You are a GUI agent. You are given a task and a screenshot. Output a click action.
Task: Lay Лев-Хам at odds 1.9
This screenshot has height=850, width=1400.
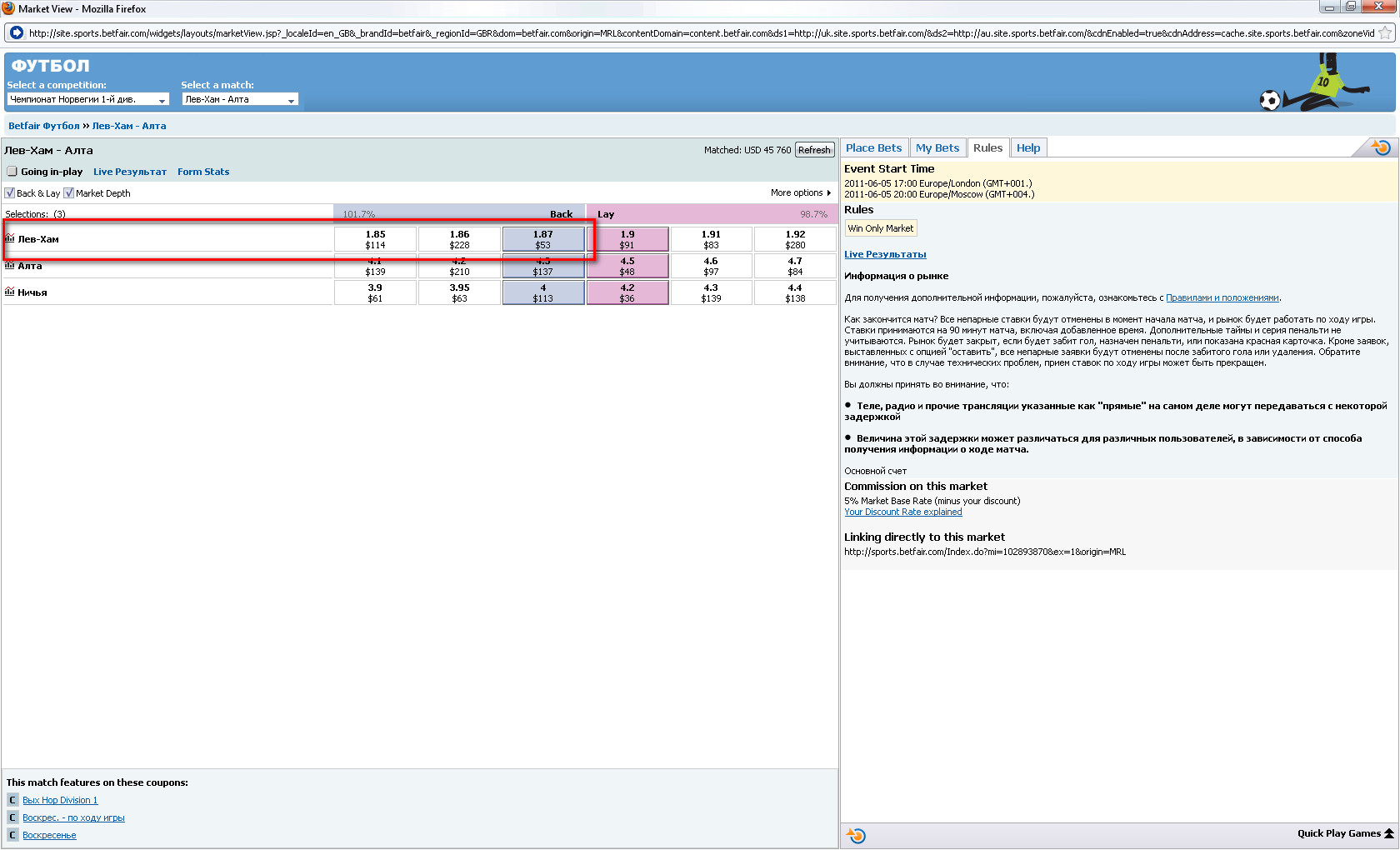coord(627,239)
